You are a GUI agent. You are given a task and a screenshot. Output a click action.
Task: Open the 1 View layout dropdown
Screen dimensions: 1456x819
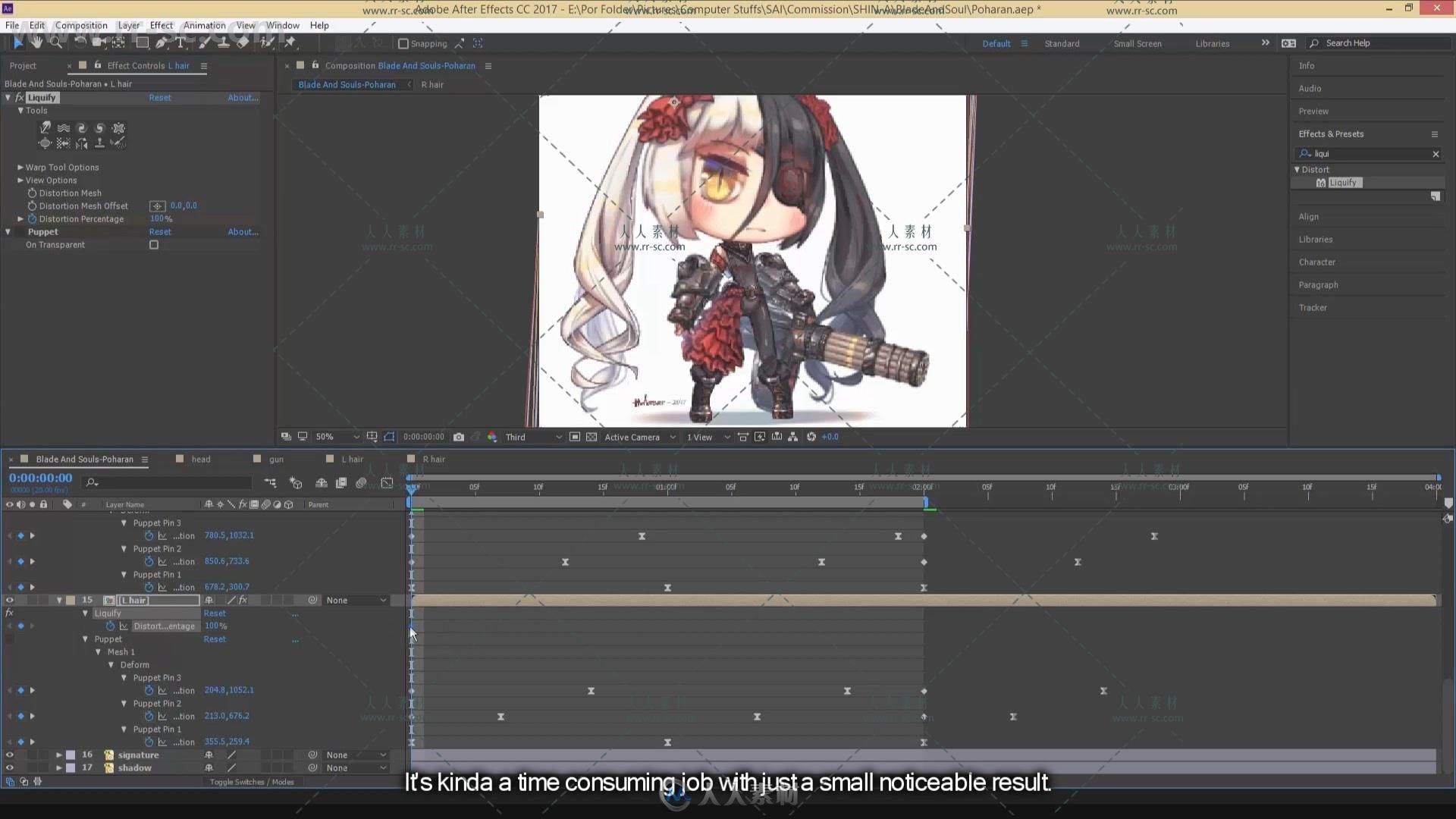point(708,437)
